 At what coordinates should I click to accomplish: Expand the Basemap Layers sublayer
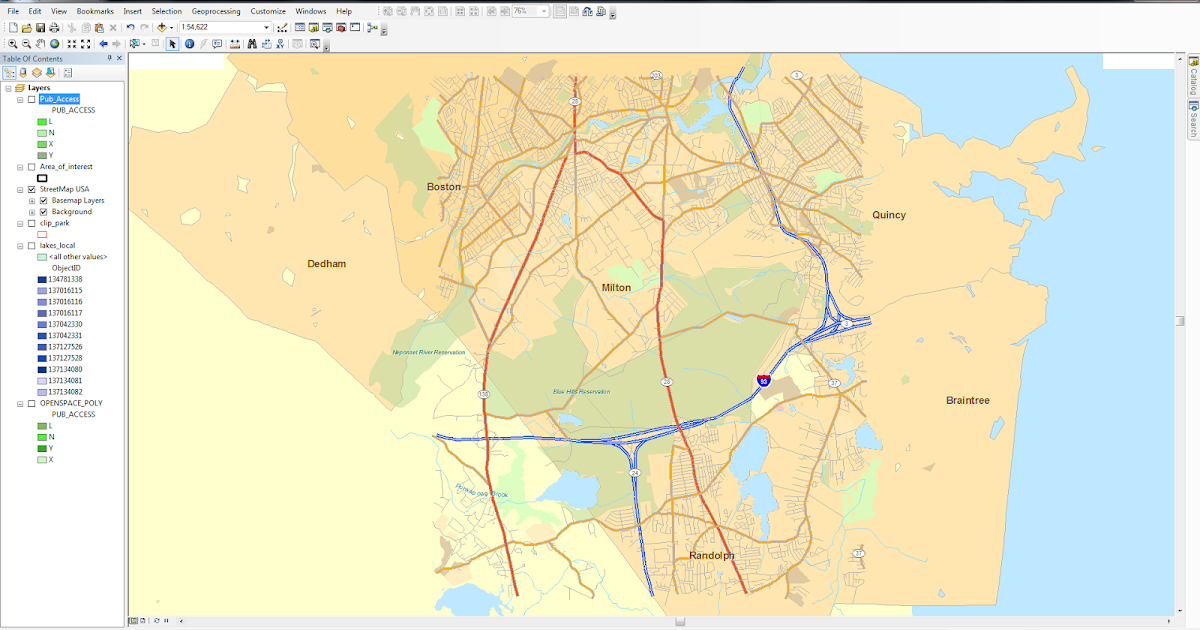32,201
